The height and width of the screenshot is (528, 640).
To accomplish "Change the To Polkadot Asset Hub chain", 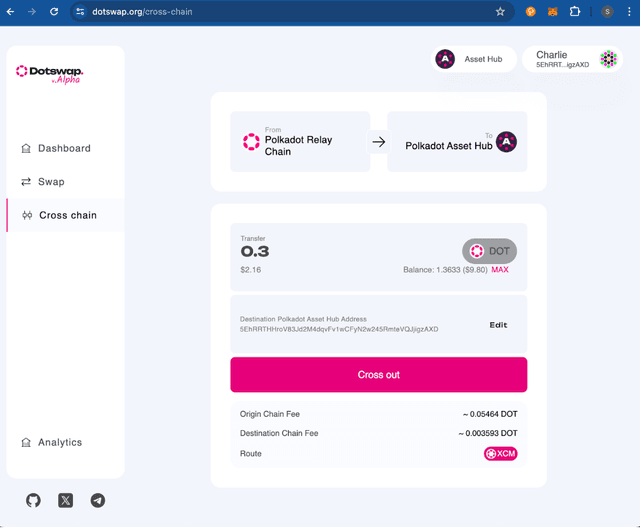I will (x=457, y=142).
